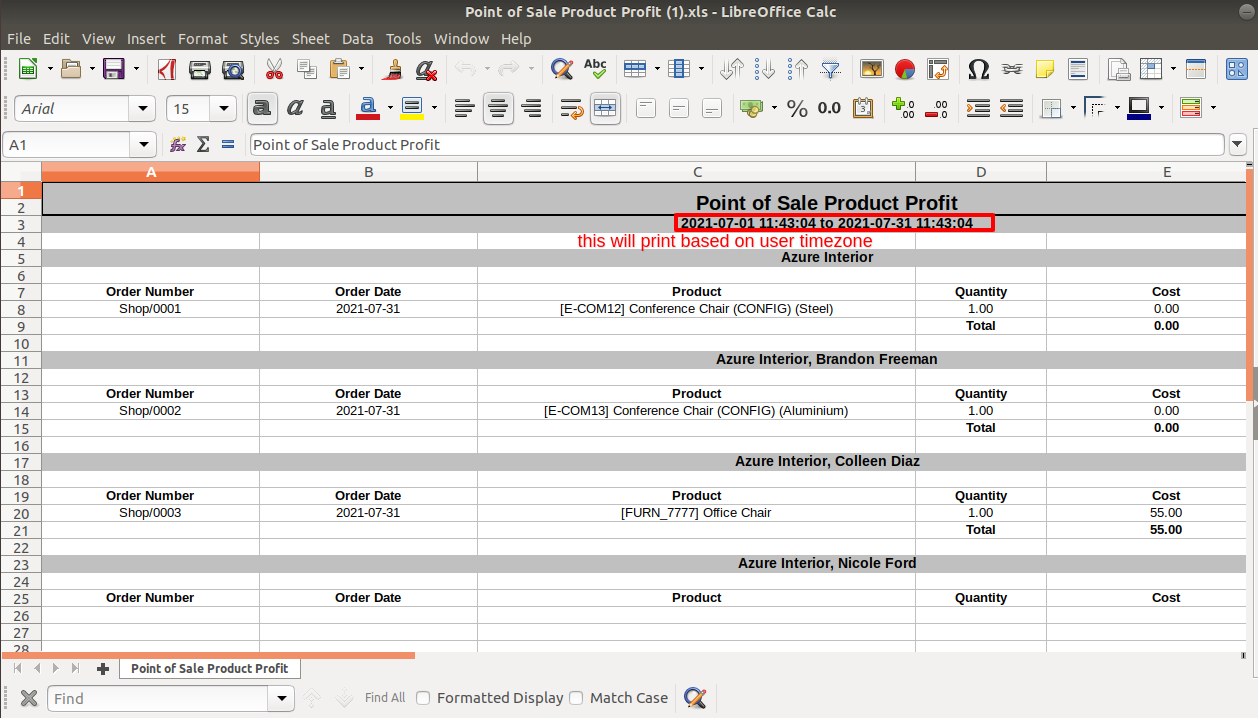Click the formula input line
Viewport: 1258px width, 718px height.
coord(737,144)
